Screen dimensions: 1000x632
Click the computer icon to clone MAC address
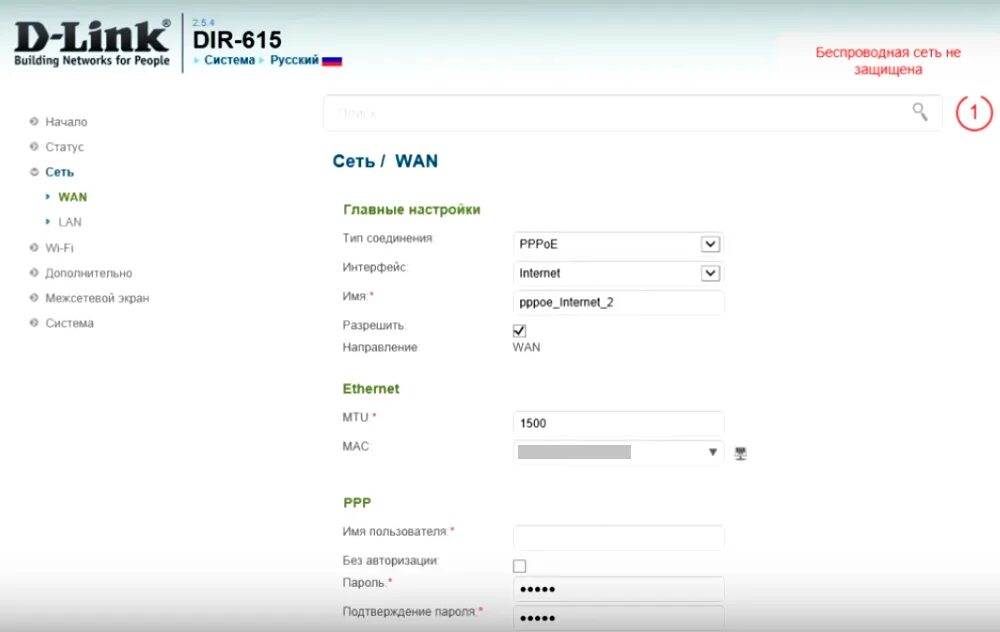(739, 452)
